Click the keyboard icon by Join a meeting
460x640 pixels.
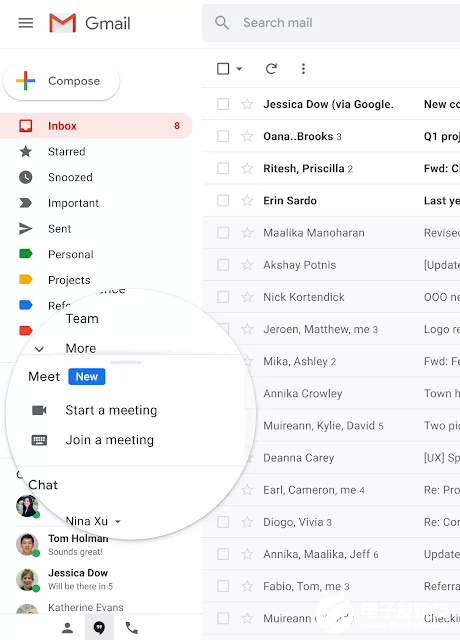point(39,440)
